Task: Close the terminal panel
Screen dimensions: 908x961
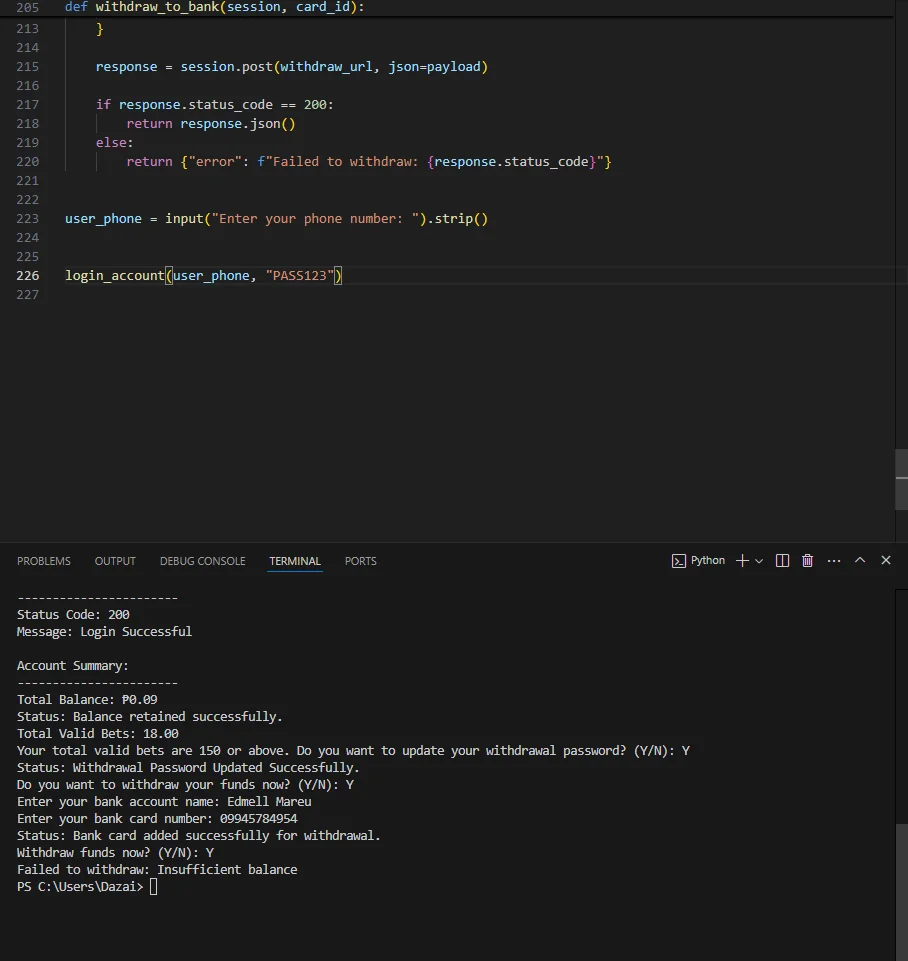Action: point(885,560)
